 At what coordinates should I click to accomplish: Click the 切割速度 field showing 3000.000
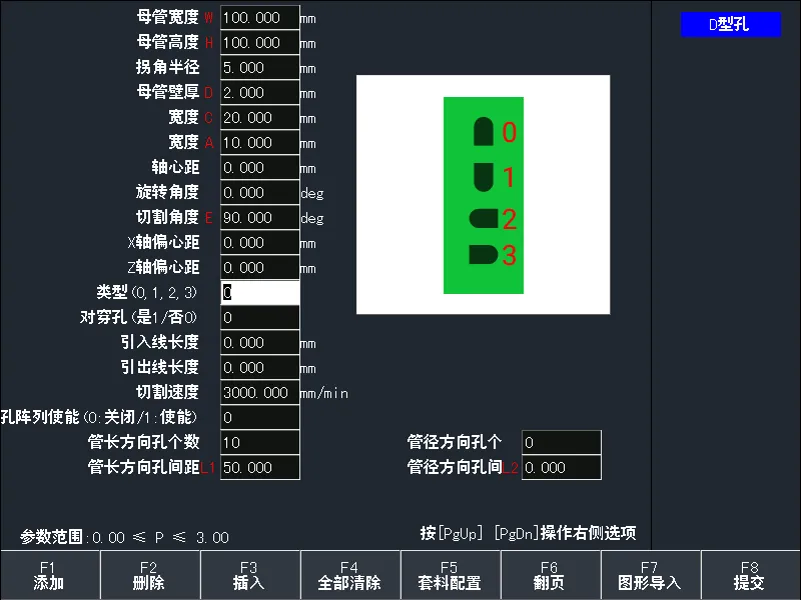(260, 393)
